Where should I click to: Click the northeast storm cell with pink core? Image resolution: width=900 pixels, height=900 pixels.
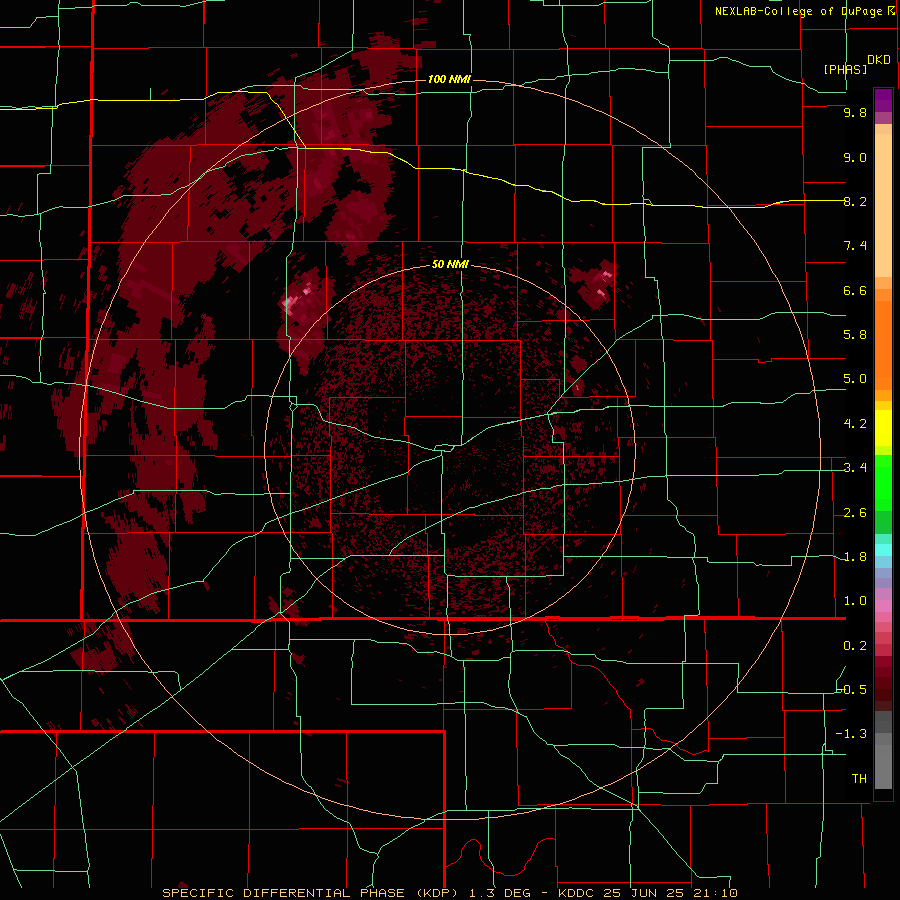(597, 284)
